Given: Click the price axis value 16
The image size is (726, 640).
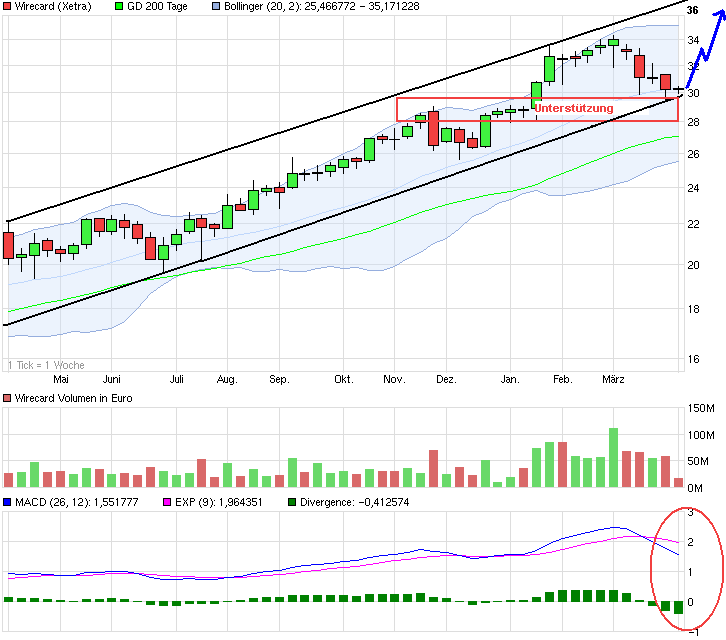Looking at the screenshot, I should (693, 359).
